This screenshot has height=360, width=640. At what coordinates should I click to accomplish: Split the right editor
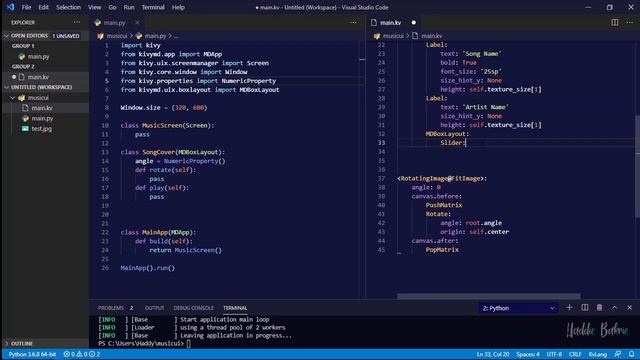point(615,23)
